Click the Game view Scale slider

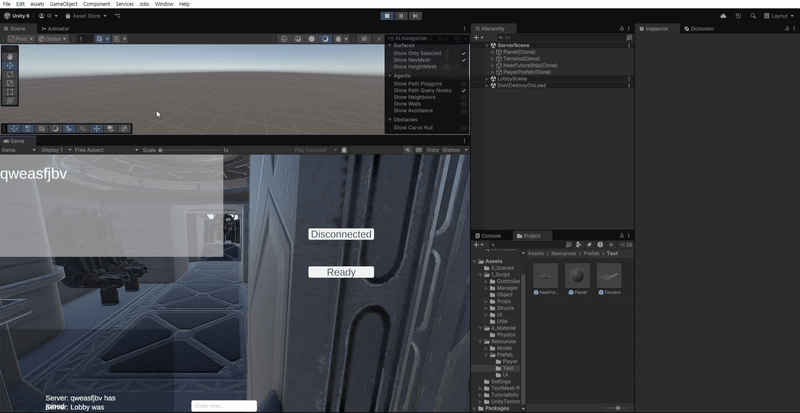[190, 150]
